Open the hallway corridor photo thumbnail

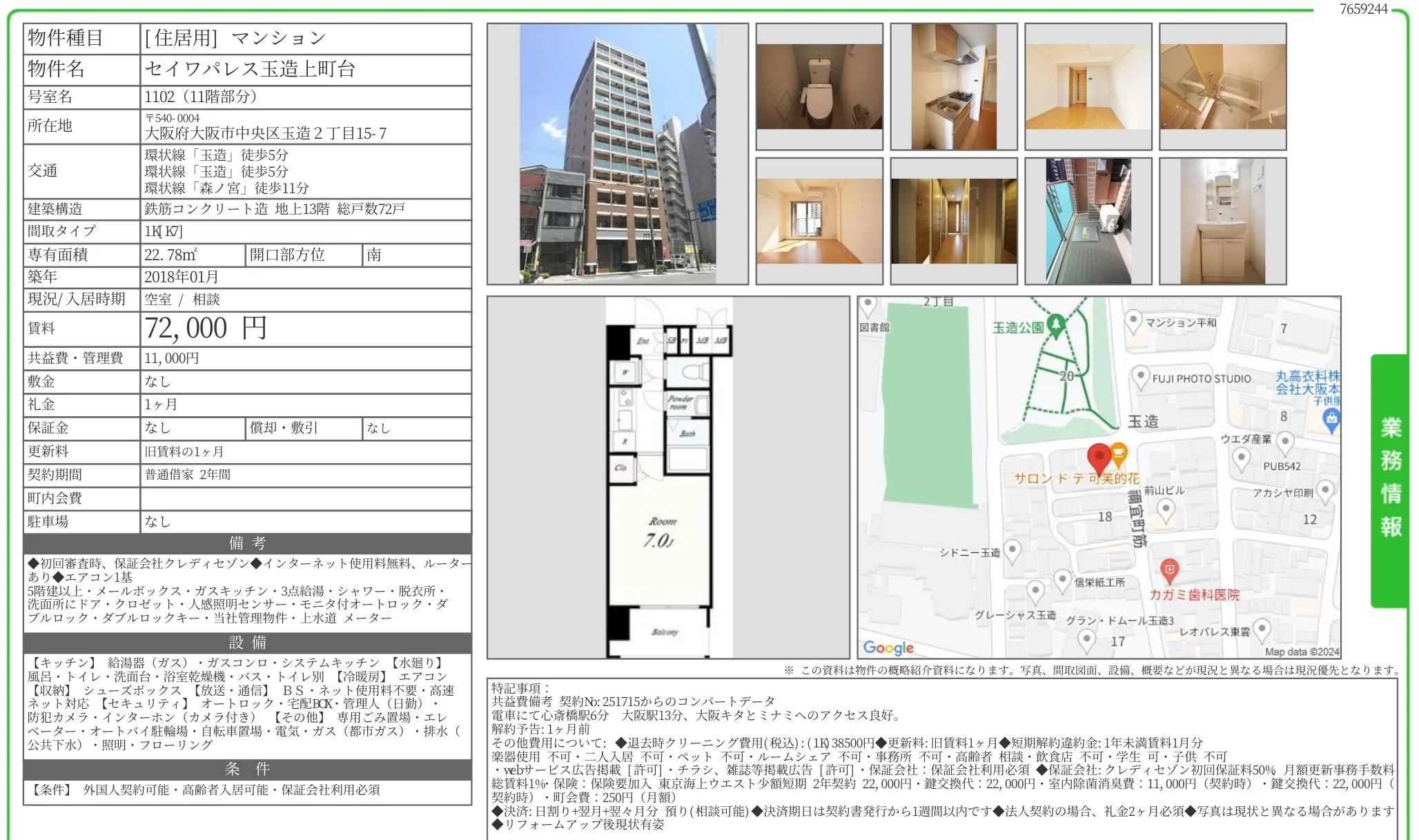tap(953, 221)
